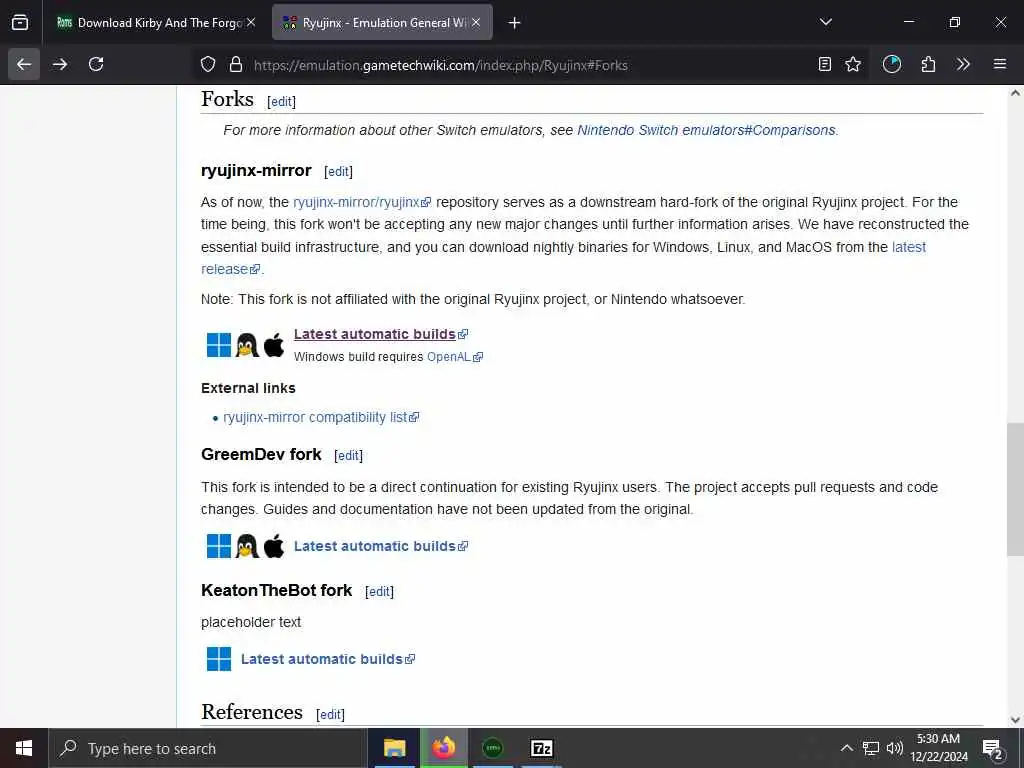Open tracking protection shield icon

coord(208,65)
